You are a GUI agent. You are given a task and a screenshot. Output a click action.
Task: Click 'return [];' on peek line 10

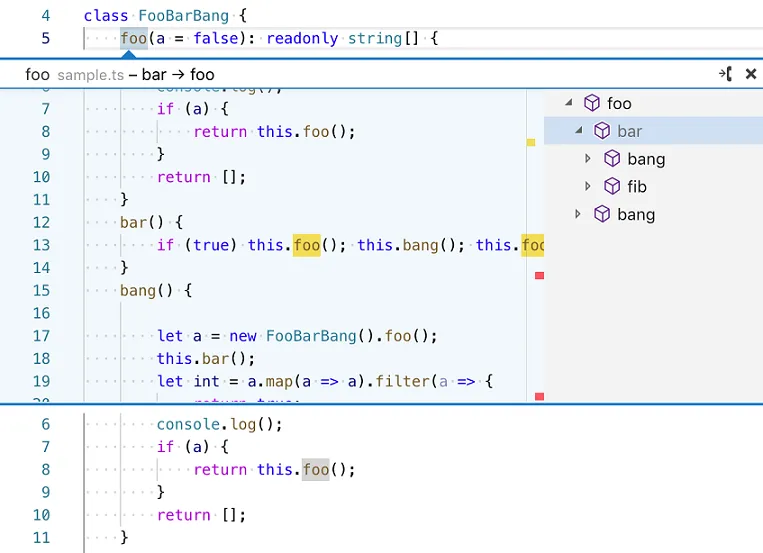coord(201,177)
